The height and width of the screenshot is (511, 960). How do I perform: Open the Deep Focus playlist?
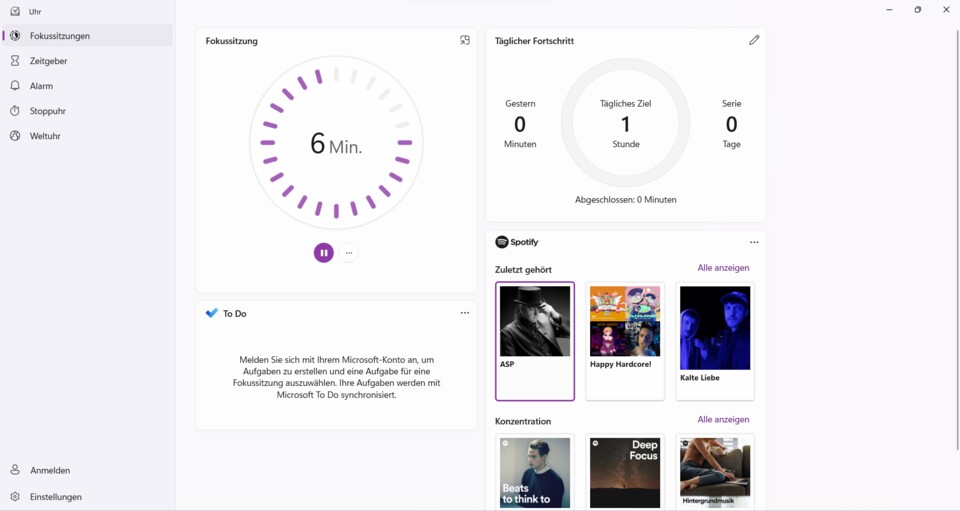tap(625, 472)
